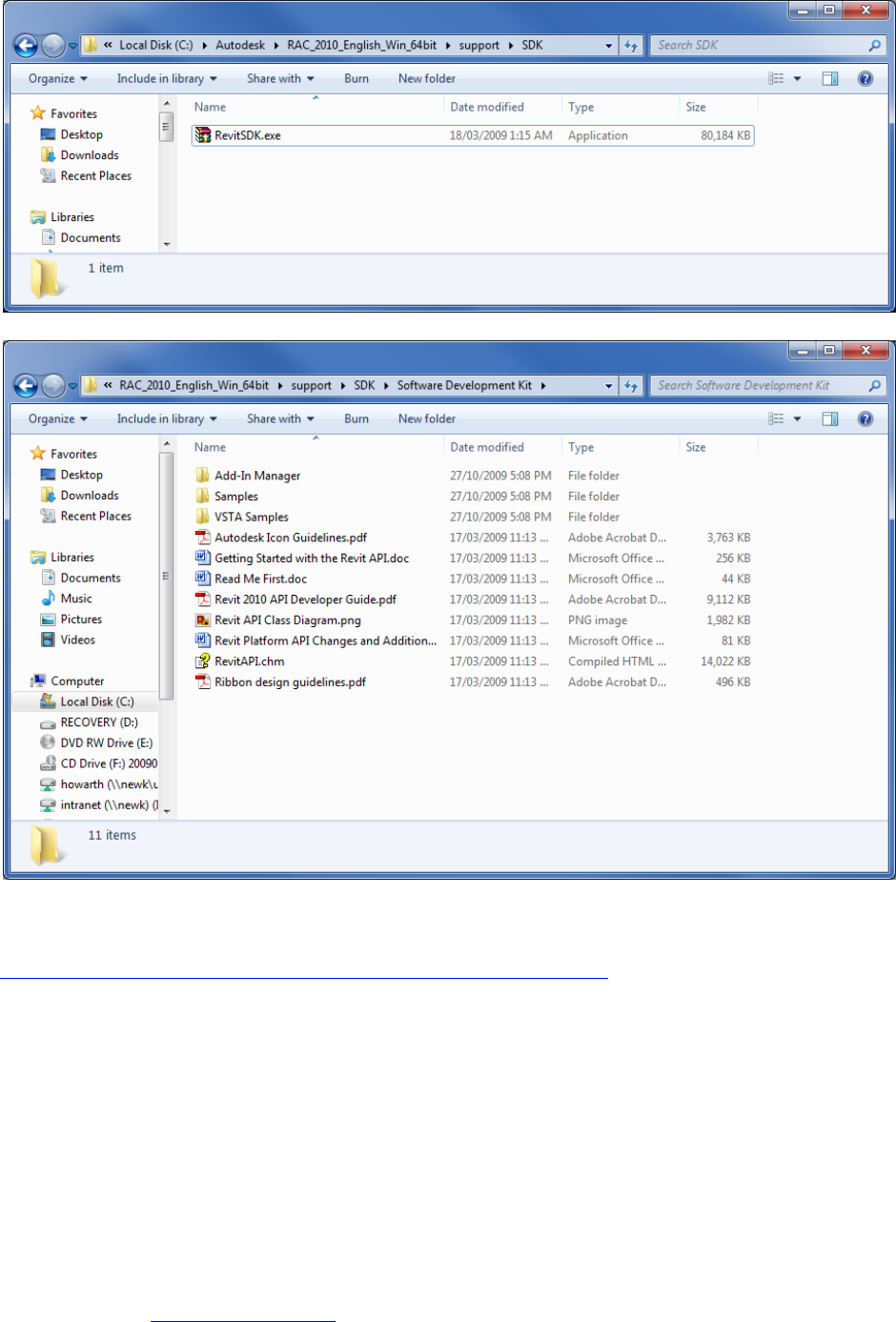Open Organize menu in SDK window
This screenshot has height=1322, width=896.
(x=58, y=79)
